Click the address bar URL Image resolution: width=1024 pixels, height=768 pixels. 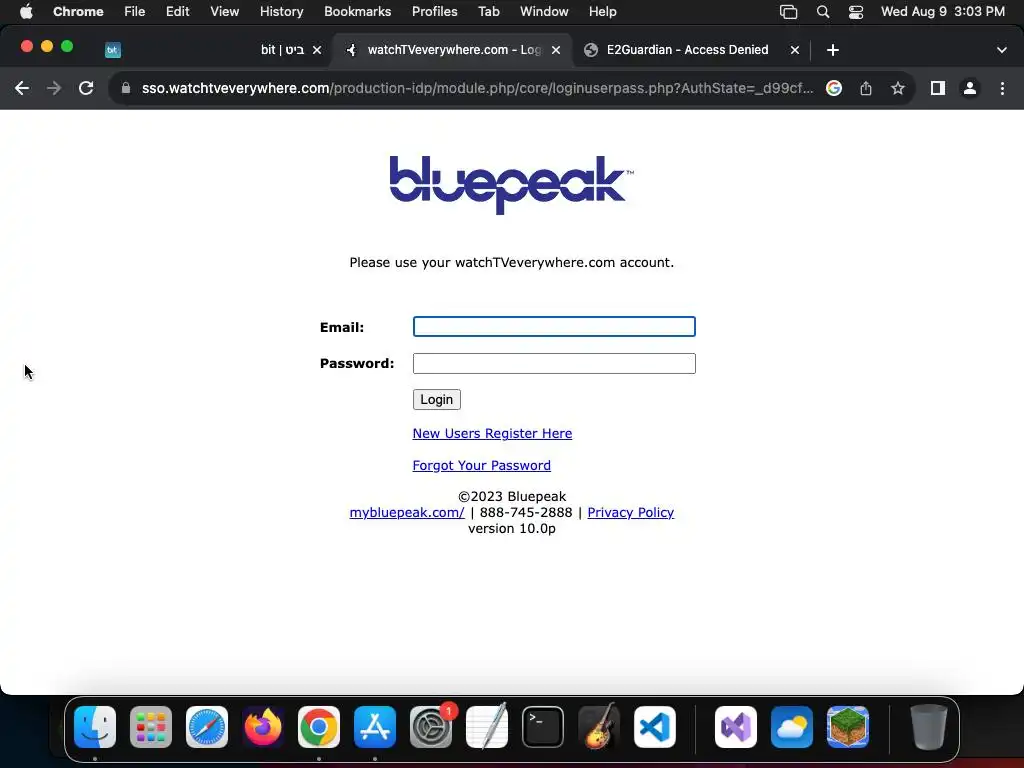coord(477,88)
